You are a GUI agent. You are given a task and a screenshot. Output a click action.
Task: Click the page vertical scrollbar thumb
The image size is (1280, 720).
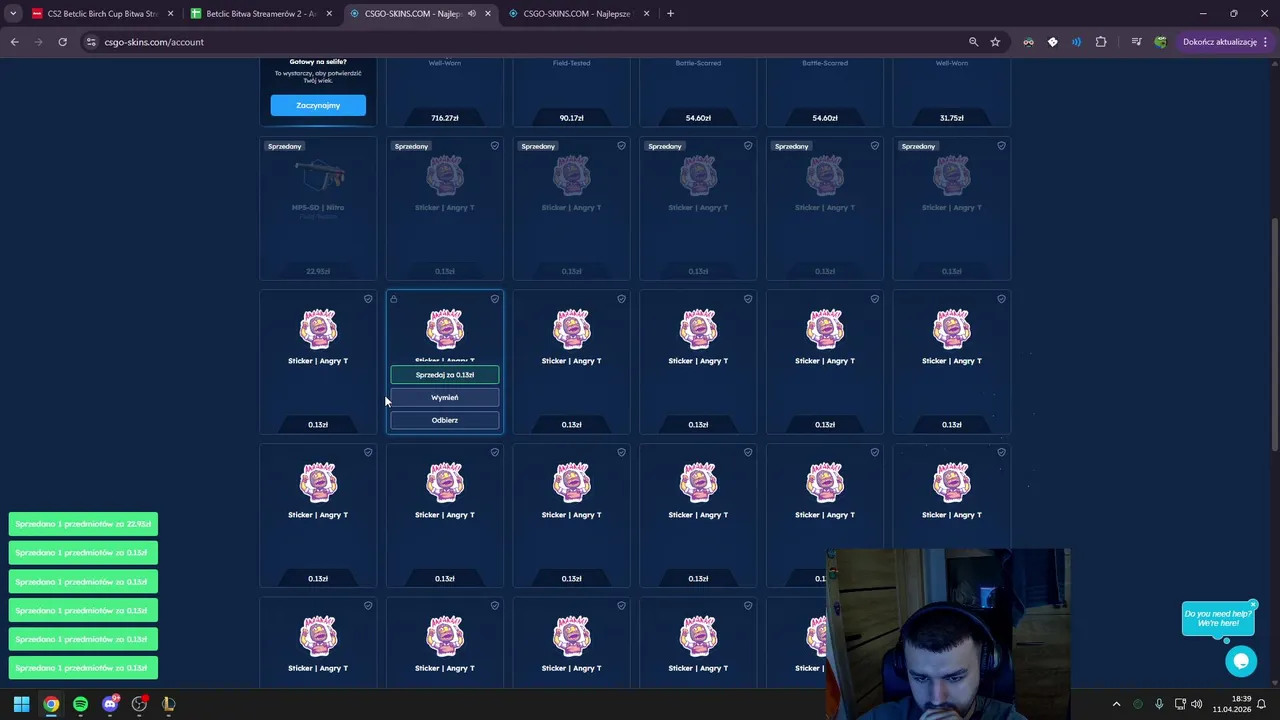pyautogui.click(x=1274, y=335)
